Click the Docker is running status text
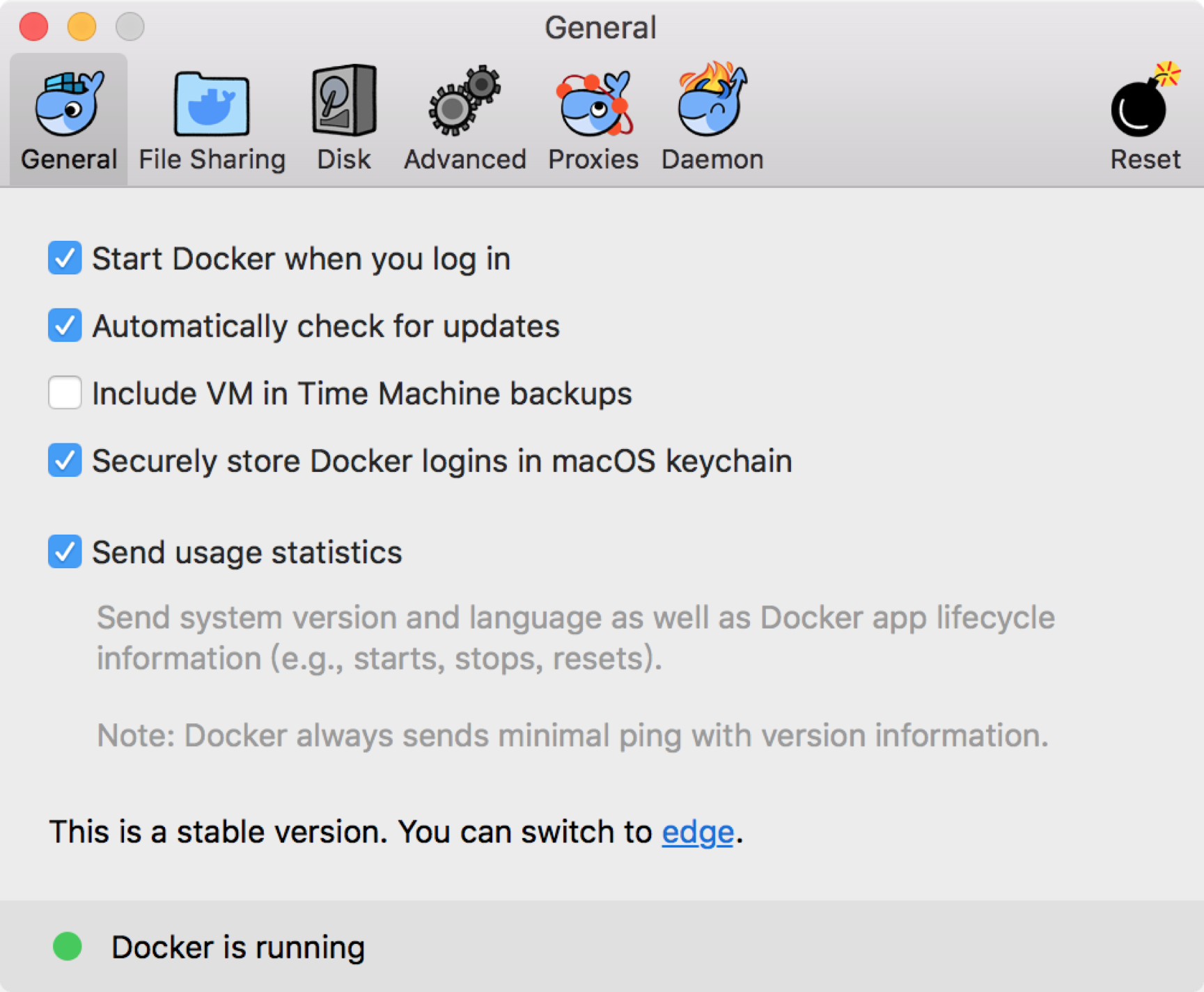Screen dimensions: 1204x992 [237, 947]
